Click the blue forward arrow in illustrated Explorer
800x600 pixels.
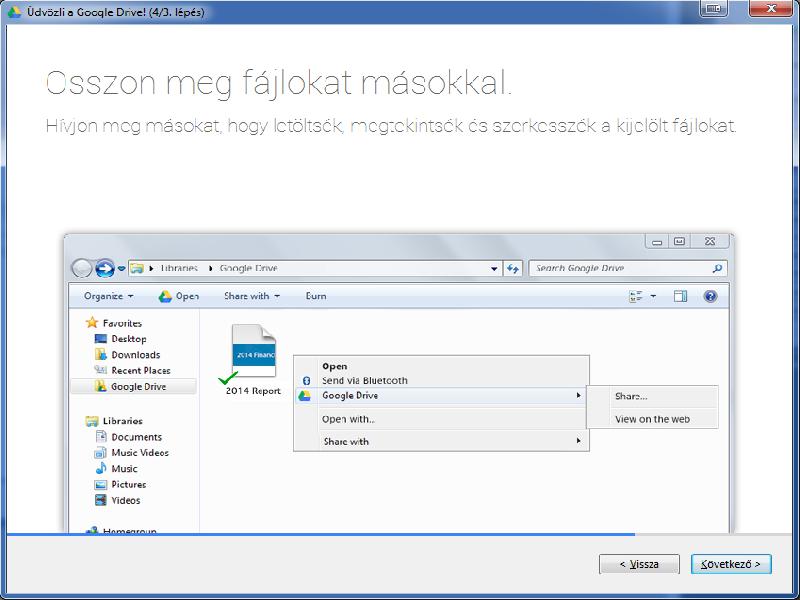point(105,268)
